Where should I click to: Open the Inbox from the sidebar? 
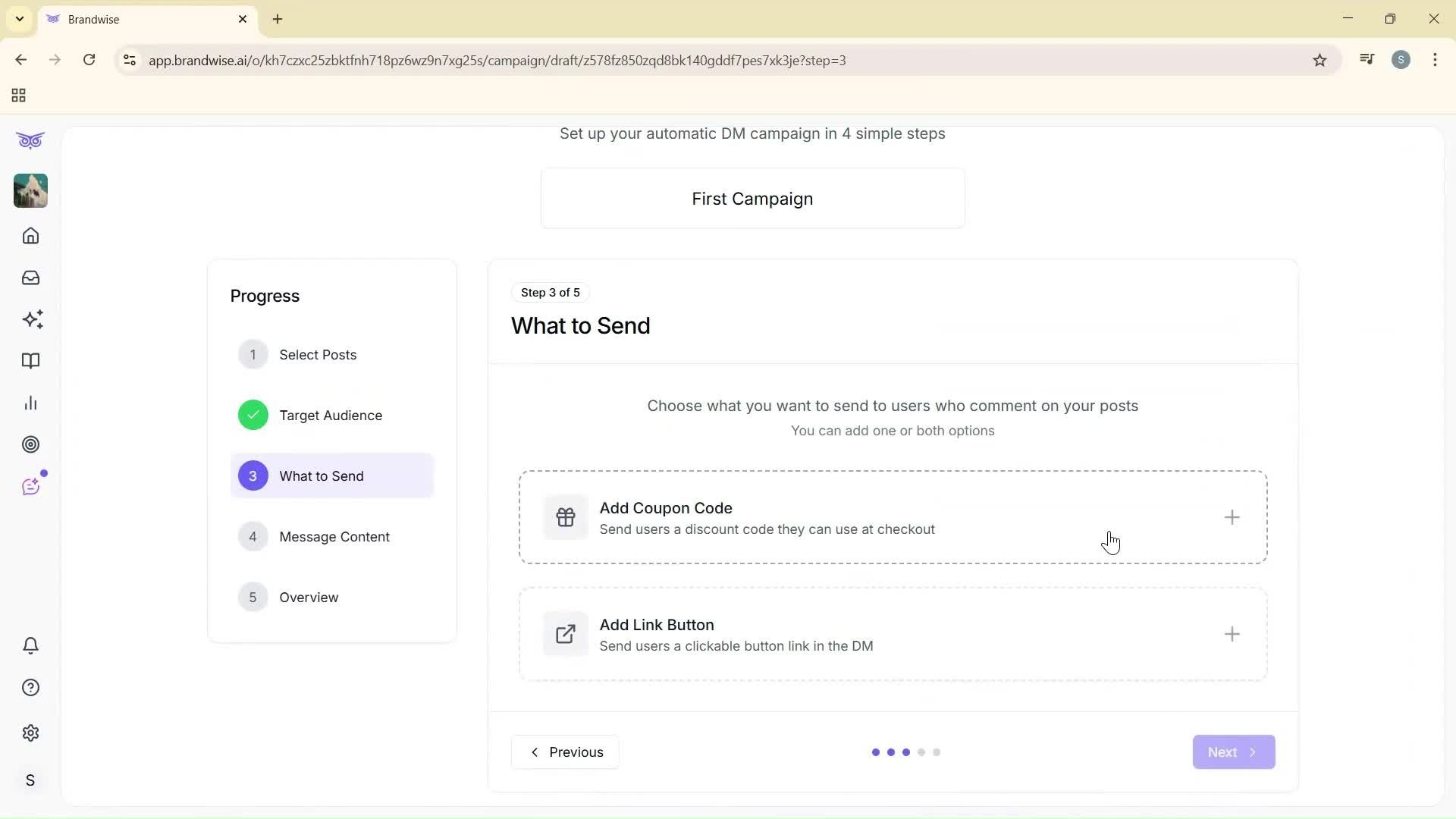point(30,278)
